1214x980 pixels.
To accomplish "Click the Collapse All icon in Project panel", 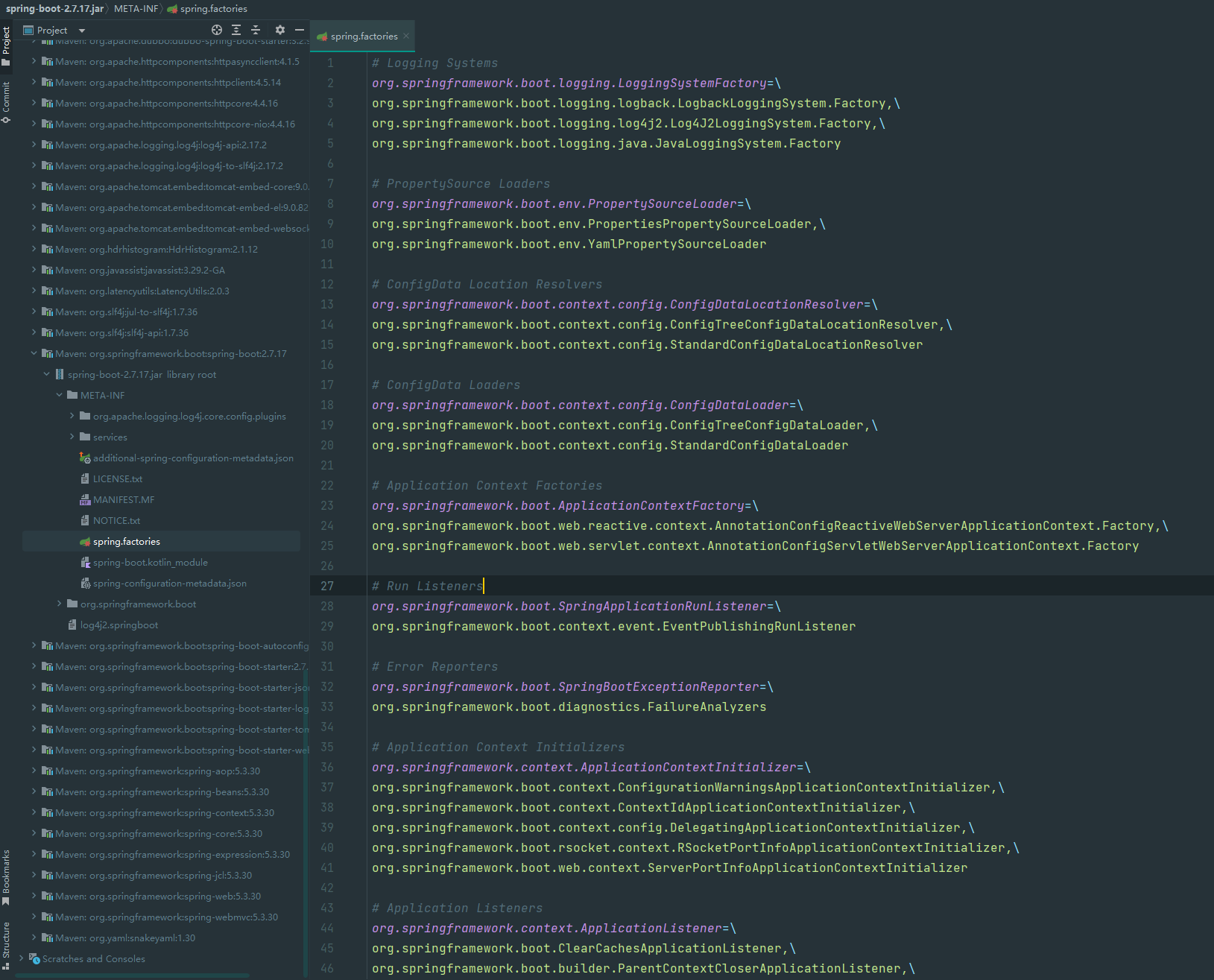I will 256,30.
